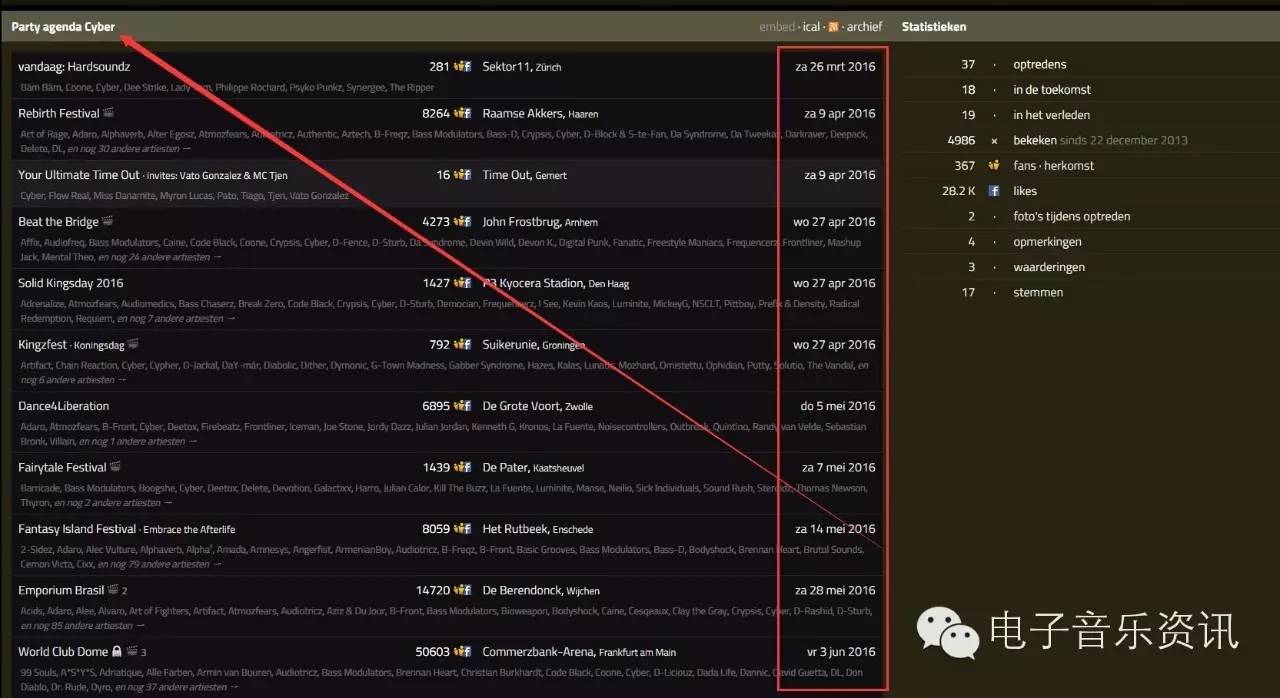This screenshot has height=698, width=1280.
Task: Click the Facebook icon beside likes
Action: (x=994, y=191)
